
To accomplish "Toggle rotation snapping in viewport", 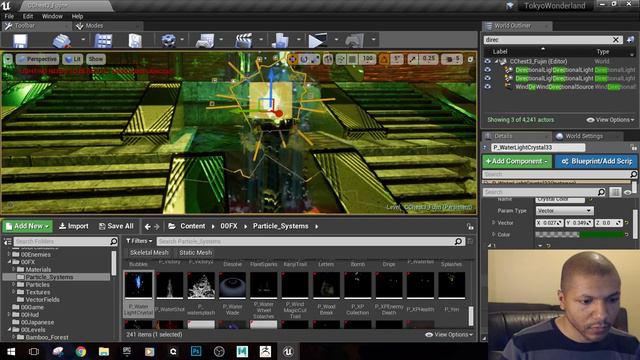I will (x=384, y=60).
